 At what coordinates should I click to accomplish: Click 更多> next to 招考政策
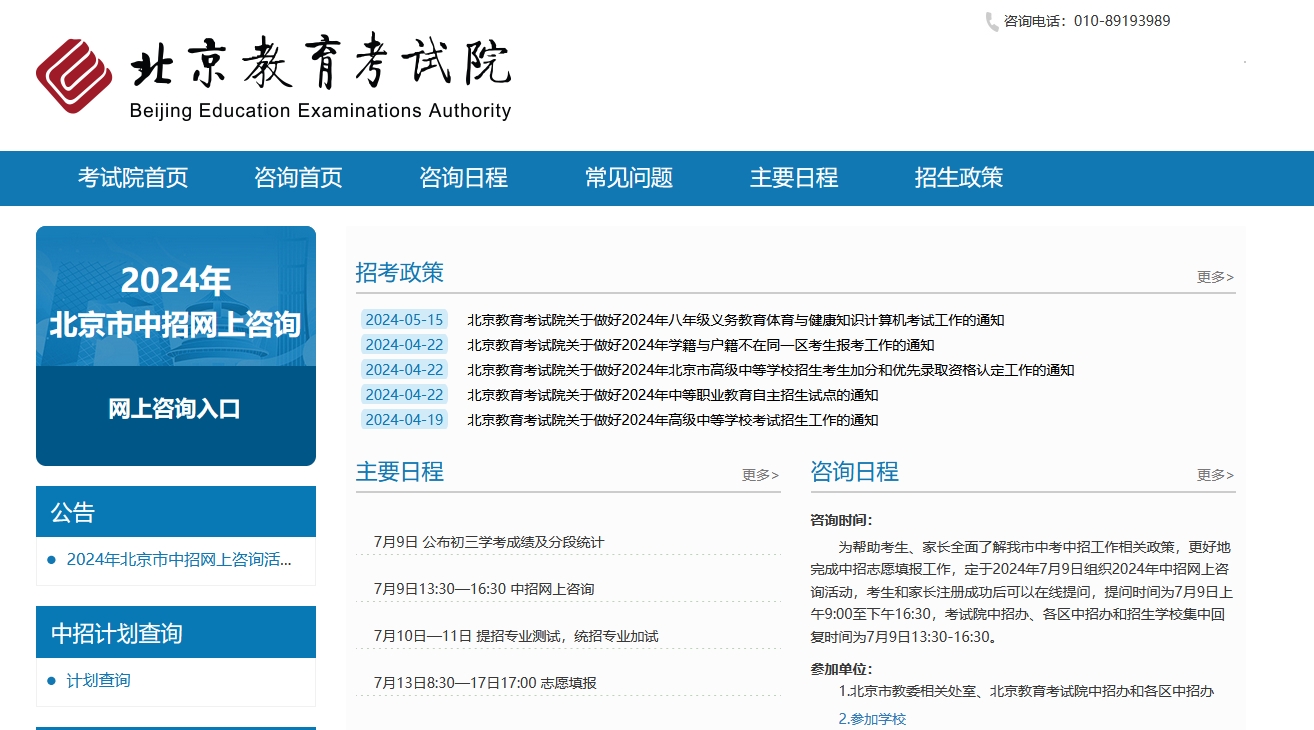(x=1216, y=277)
